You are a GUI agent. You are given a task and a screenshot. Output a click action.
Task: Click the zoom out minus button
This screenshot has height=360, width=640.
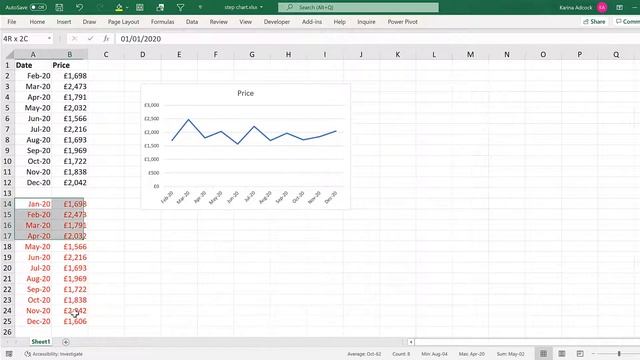tap(594, 353)
